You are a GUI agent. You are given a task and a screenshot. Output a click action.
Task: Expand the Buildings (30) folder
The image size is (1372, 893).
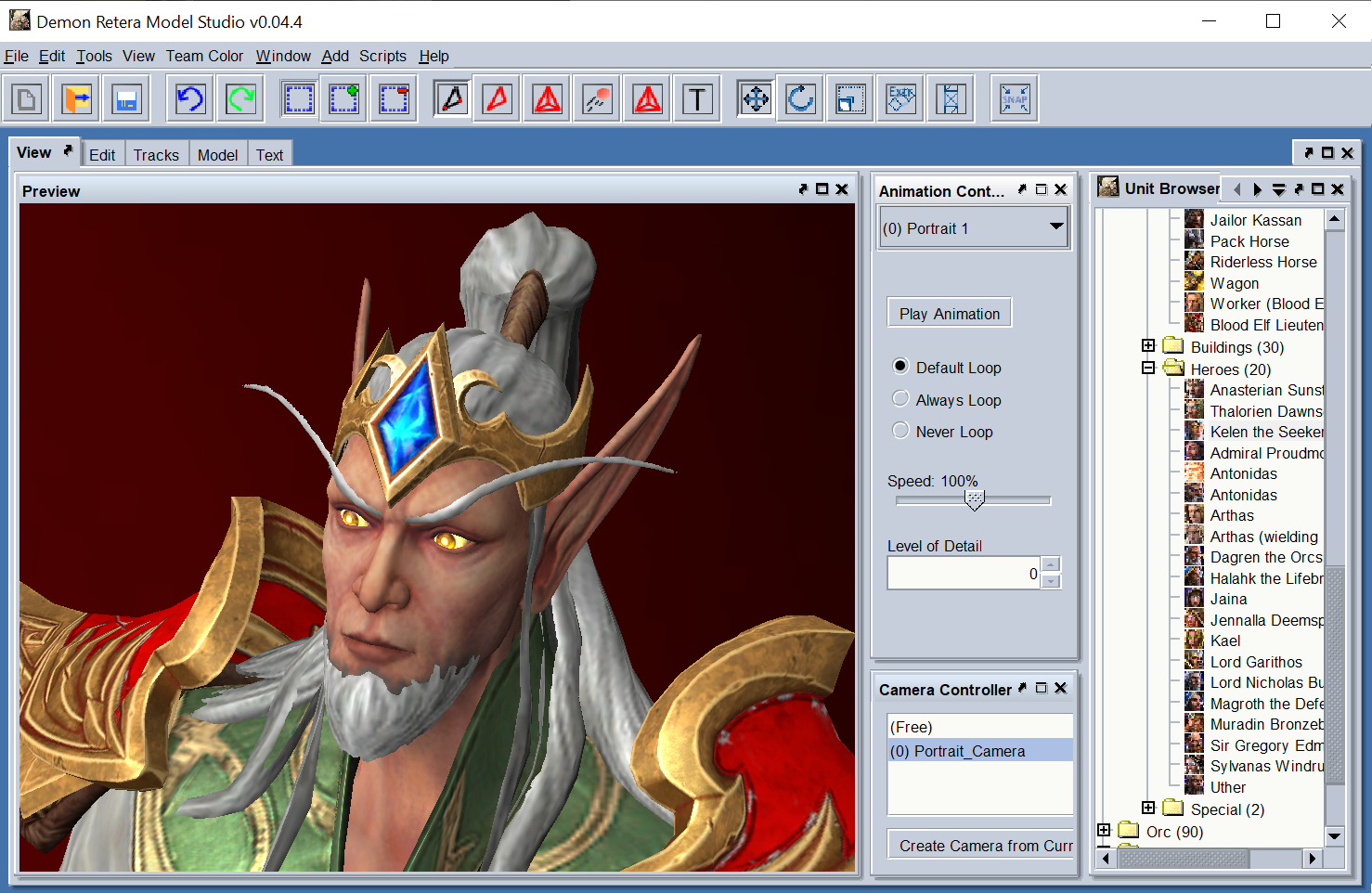[1148, 346]
